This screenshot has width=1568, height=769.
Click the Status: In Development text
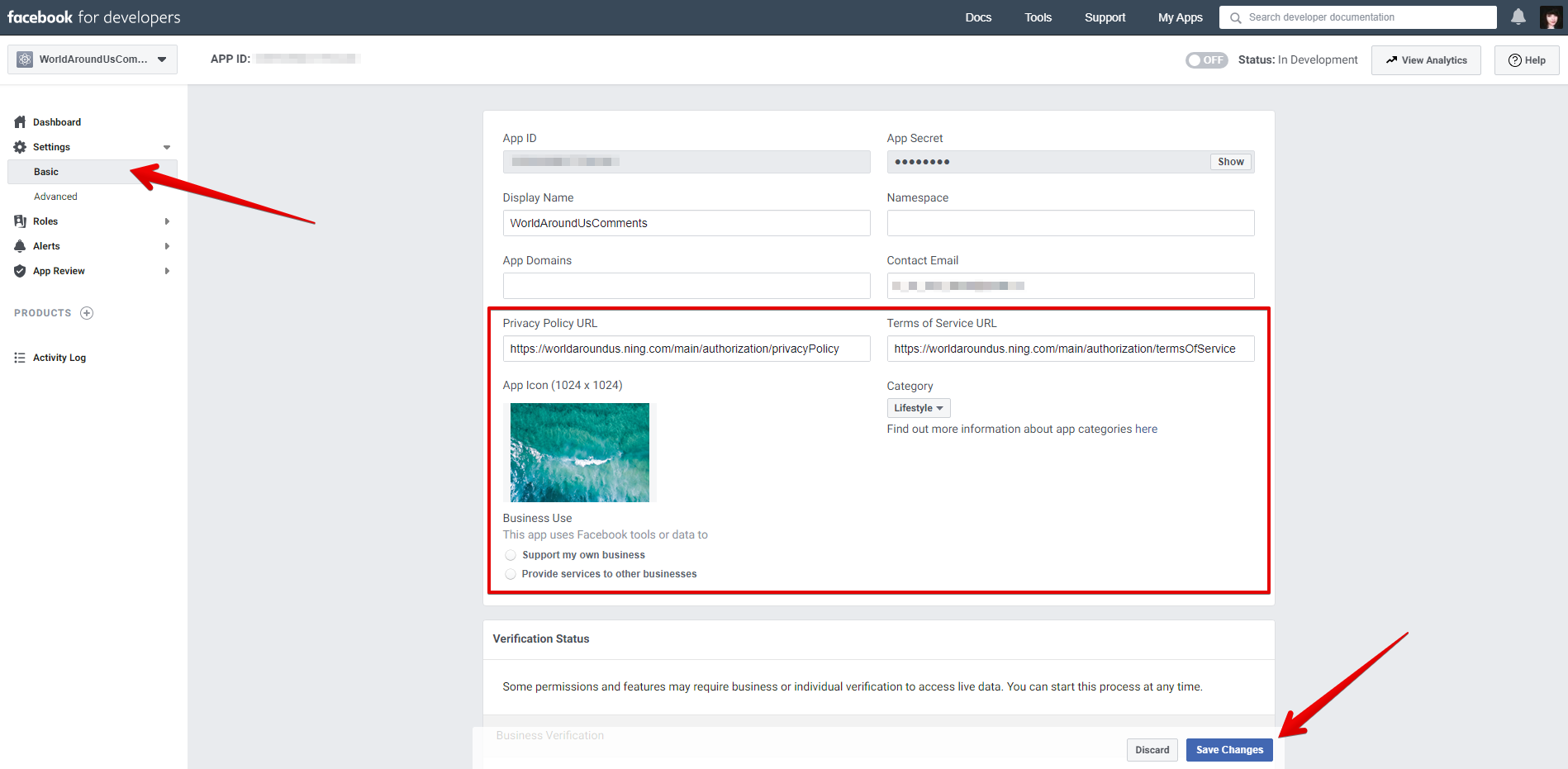click(1298, 60)
